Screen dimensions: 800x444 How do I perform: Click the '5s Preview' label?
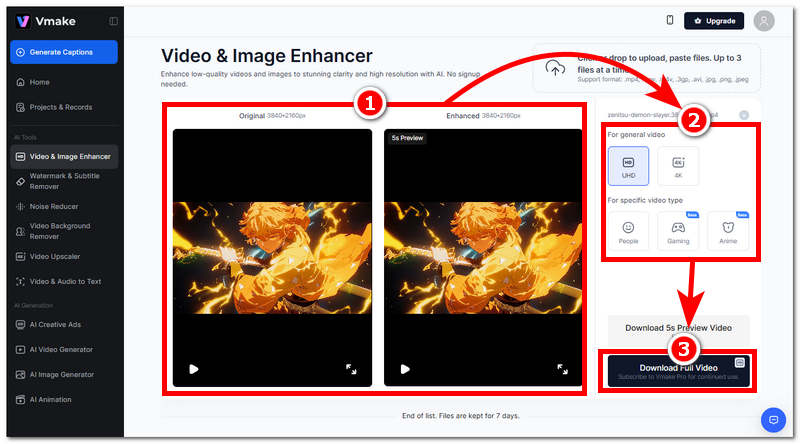pyautogui.click(x=407, y=138)
